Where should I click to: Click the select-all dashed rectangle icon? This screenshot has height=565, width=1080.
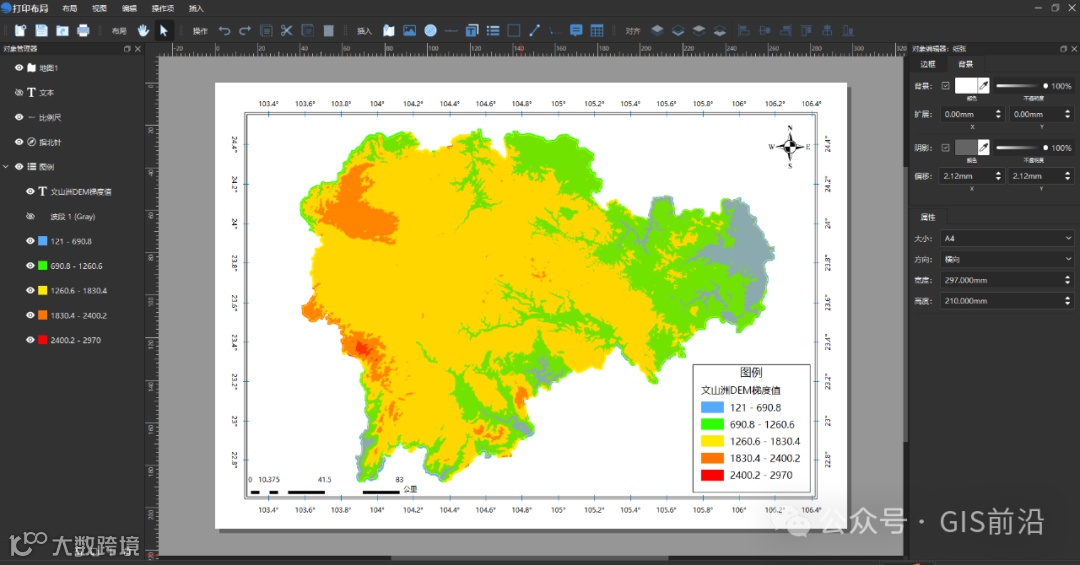coord(266,30)
